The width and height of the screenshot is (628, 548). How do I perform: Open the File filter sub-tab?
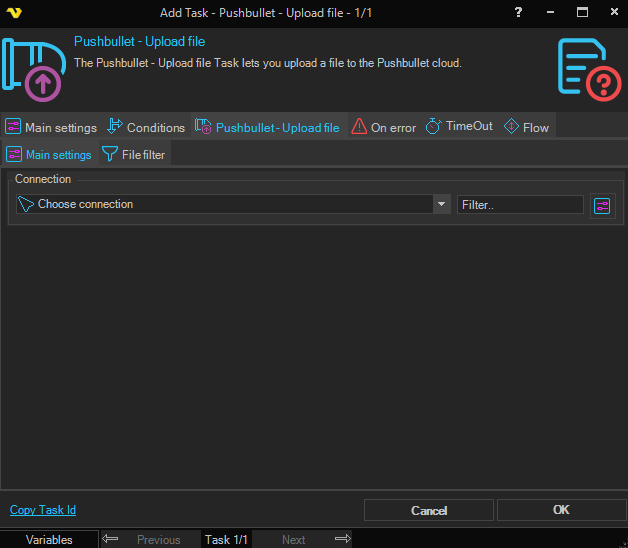pos(134,155)
